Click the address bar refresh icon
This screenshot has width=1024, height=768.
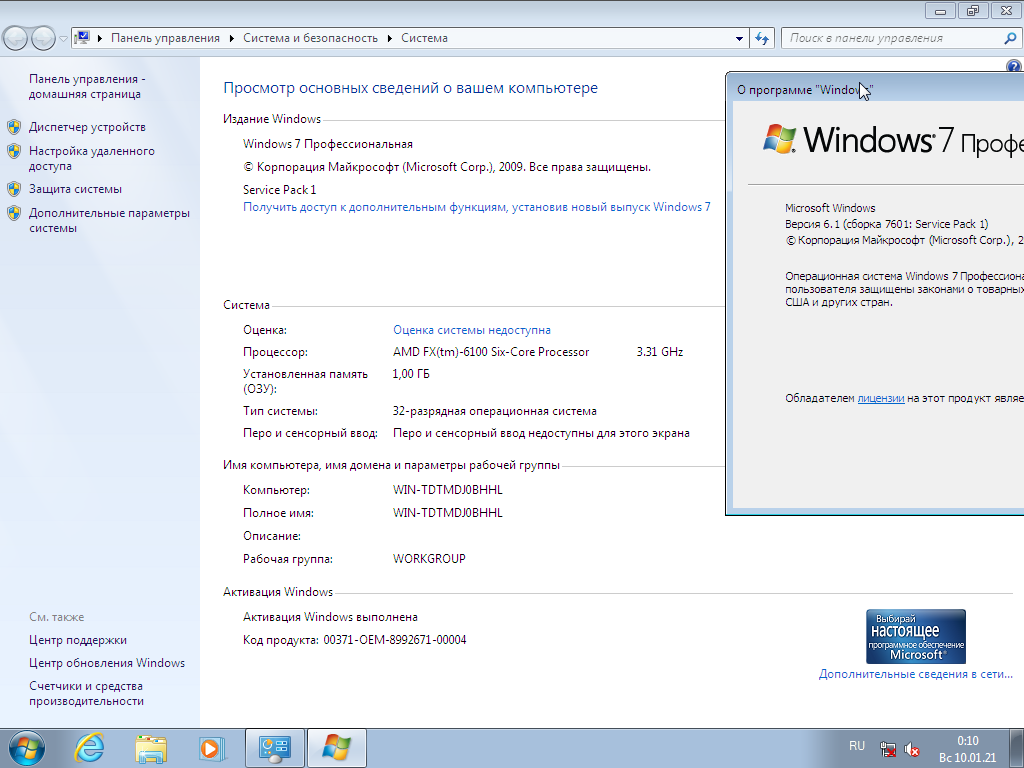pos(762,39)
